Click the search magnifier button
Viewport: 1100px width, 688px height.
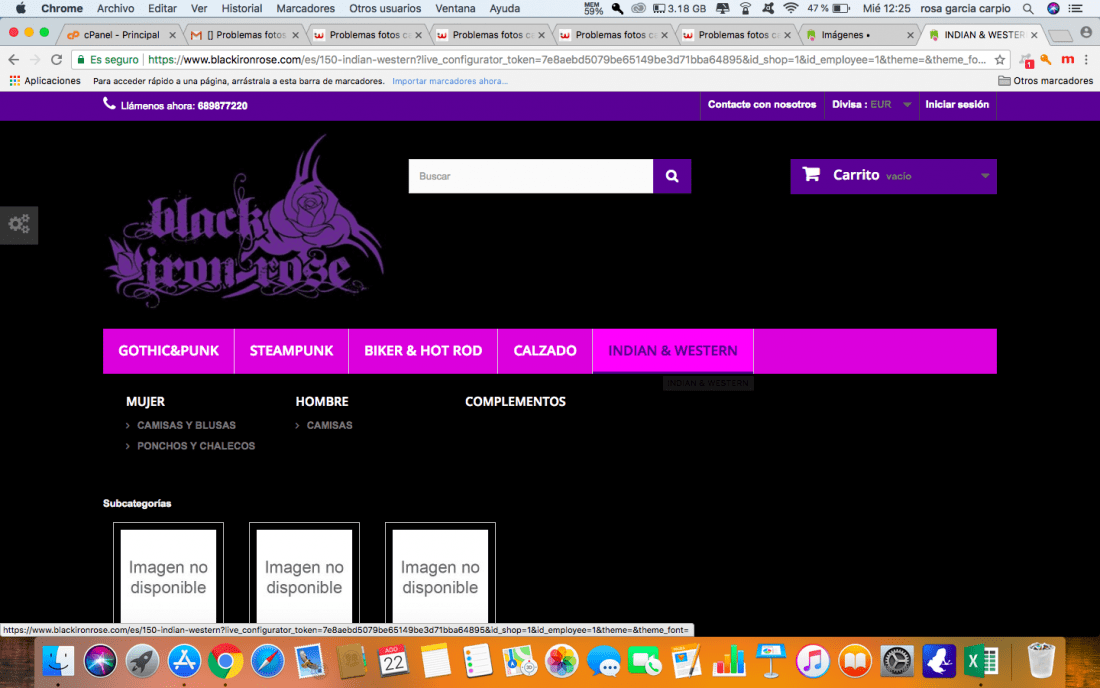point(671,176)
